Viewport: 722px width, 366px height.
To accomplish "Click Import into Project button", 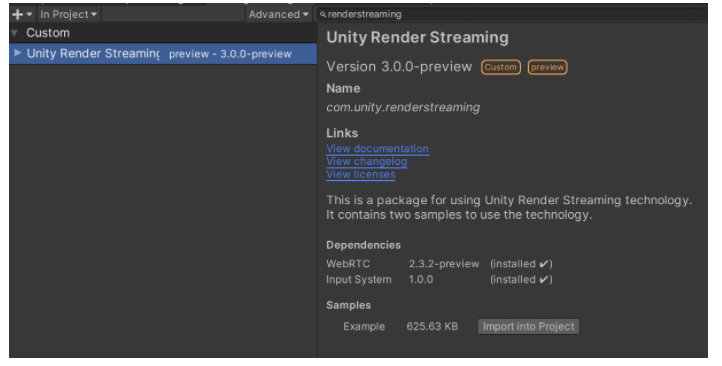I will pyautogui.click(x=529, y=326).
